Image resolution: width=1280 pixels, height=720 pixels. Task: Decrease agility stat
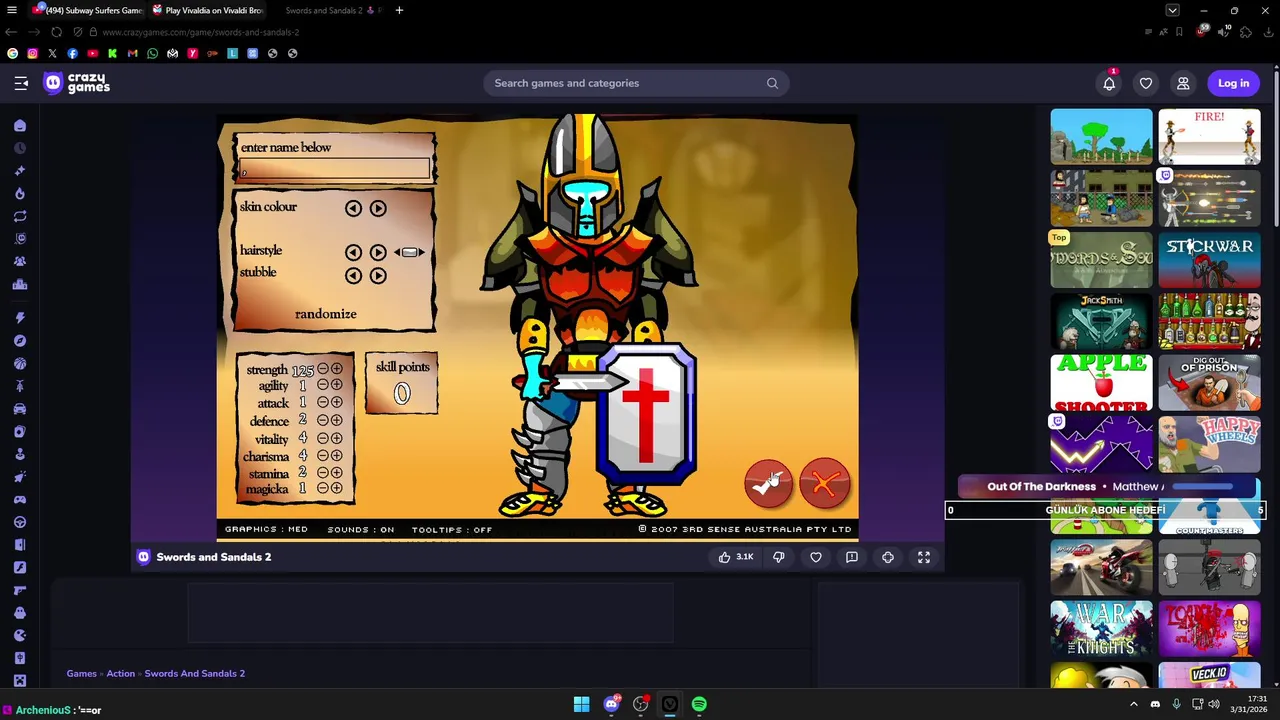coord(323,385)
